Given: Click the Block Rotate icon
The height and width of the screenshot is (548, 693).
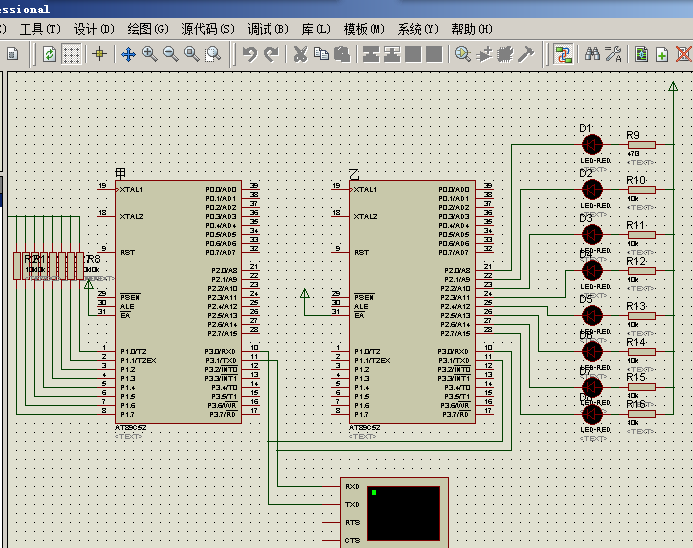Looking at the screenshot, I should [x=413, y=54].
